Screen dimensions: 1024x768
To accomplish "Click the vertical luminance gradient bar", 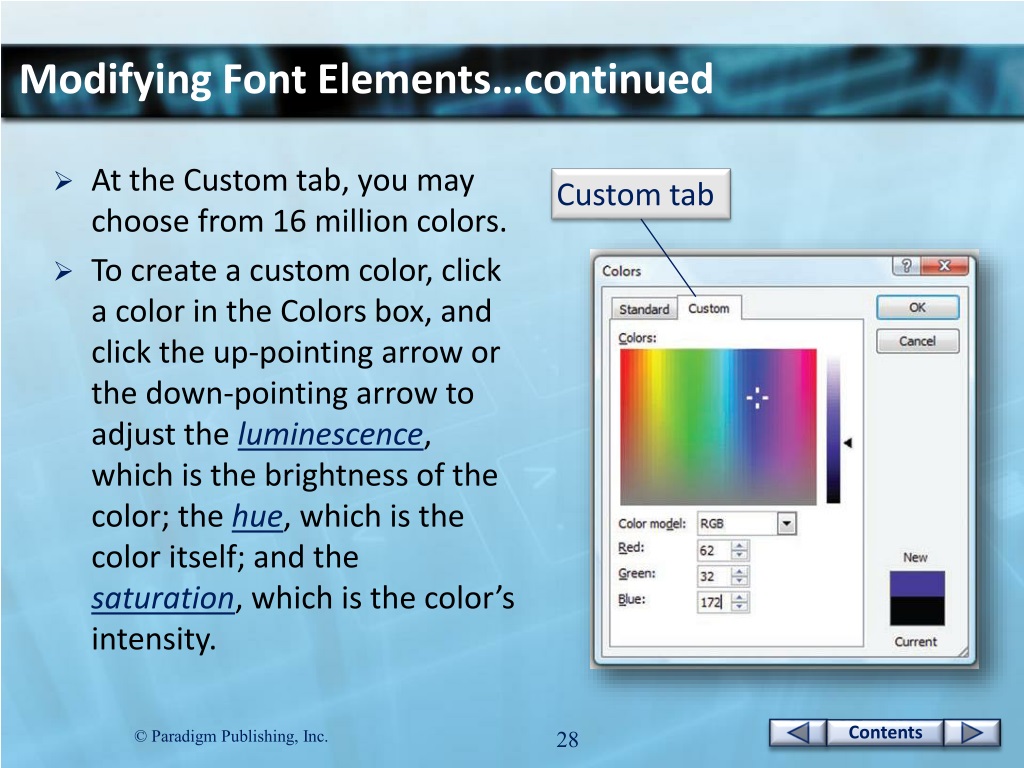I will pyautogui.click(x=833, y=430).
